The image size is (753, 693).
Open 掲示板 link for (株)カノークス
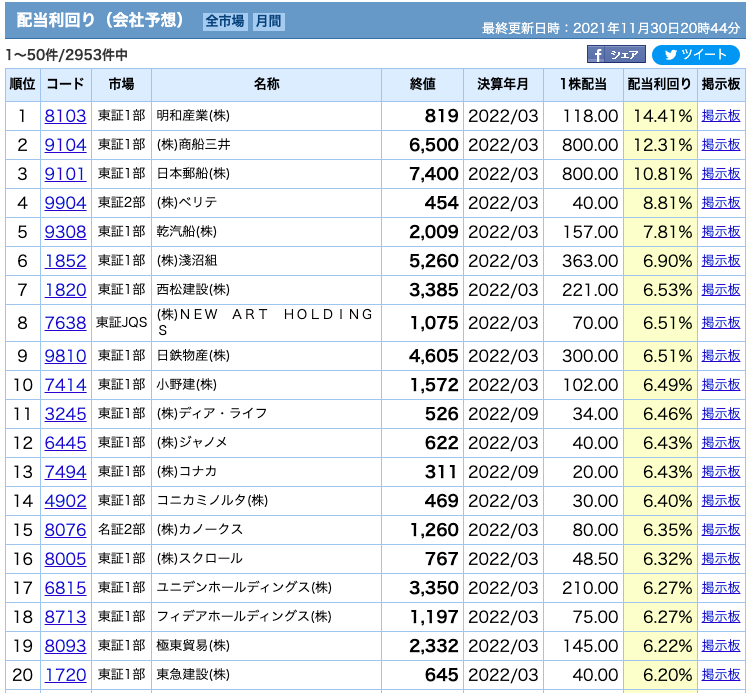720,530
